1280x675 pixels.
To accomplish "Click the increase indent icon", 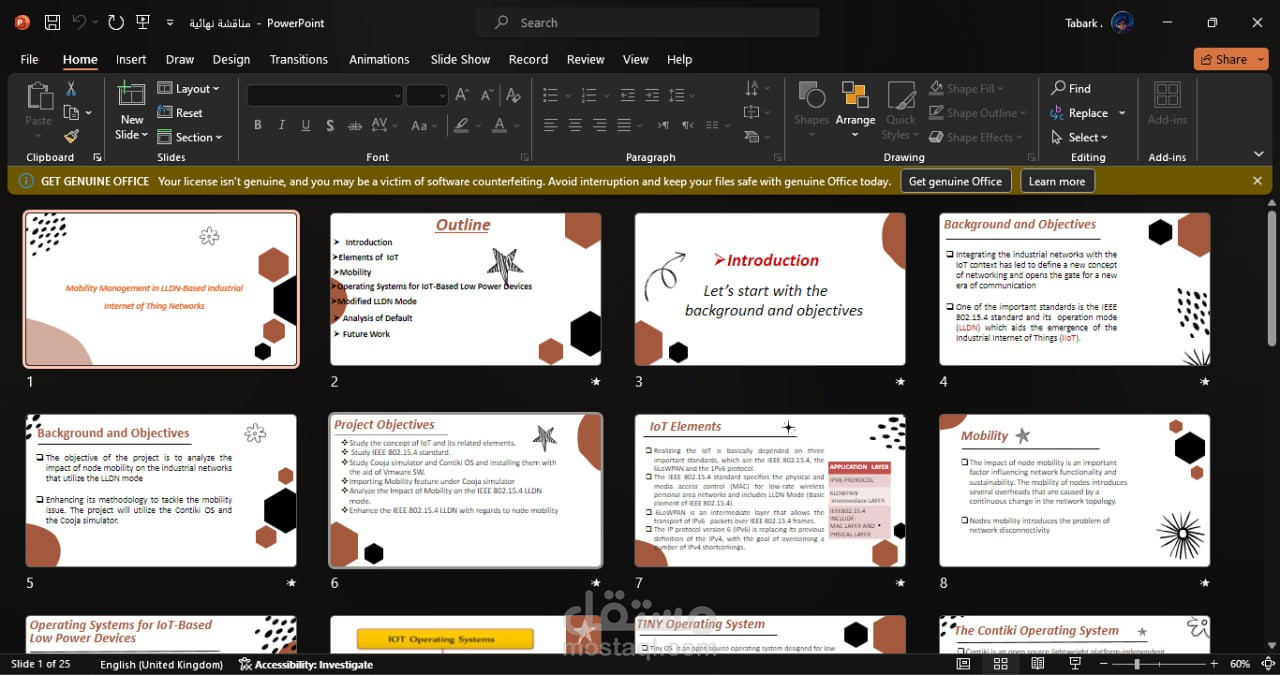I will tap(652, 95).
